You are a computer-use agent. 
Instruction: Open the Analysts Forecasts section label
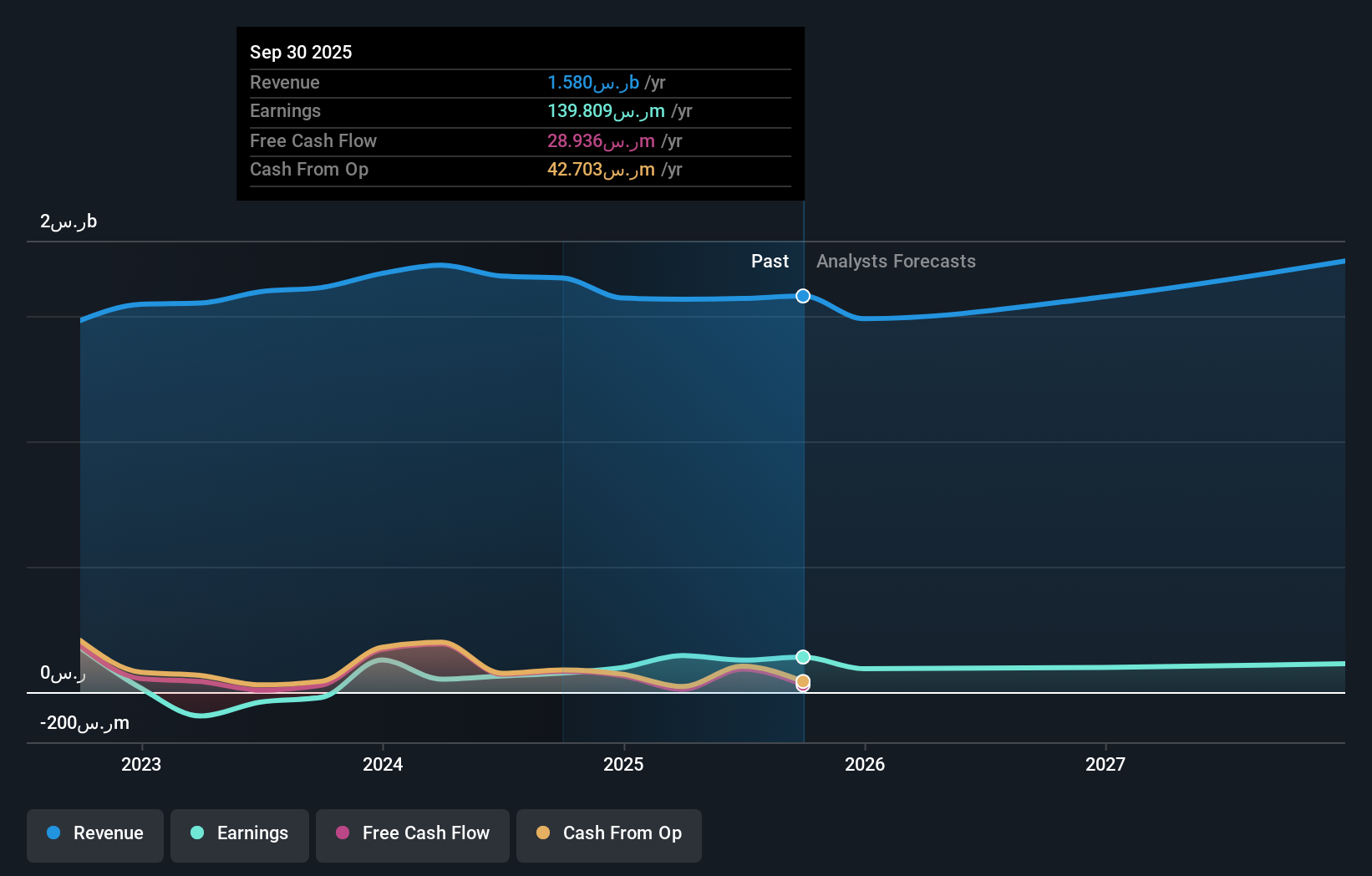click(896, 261)
